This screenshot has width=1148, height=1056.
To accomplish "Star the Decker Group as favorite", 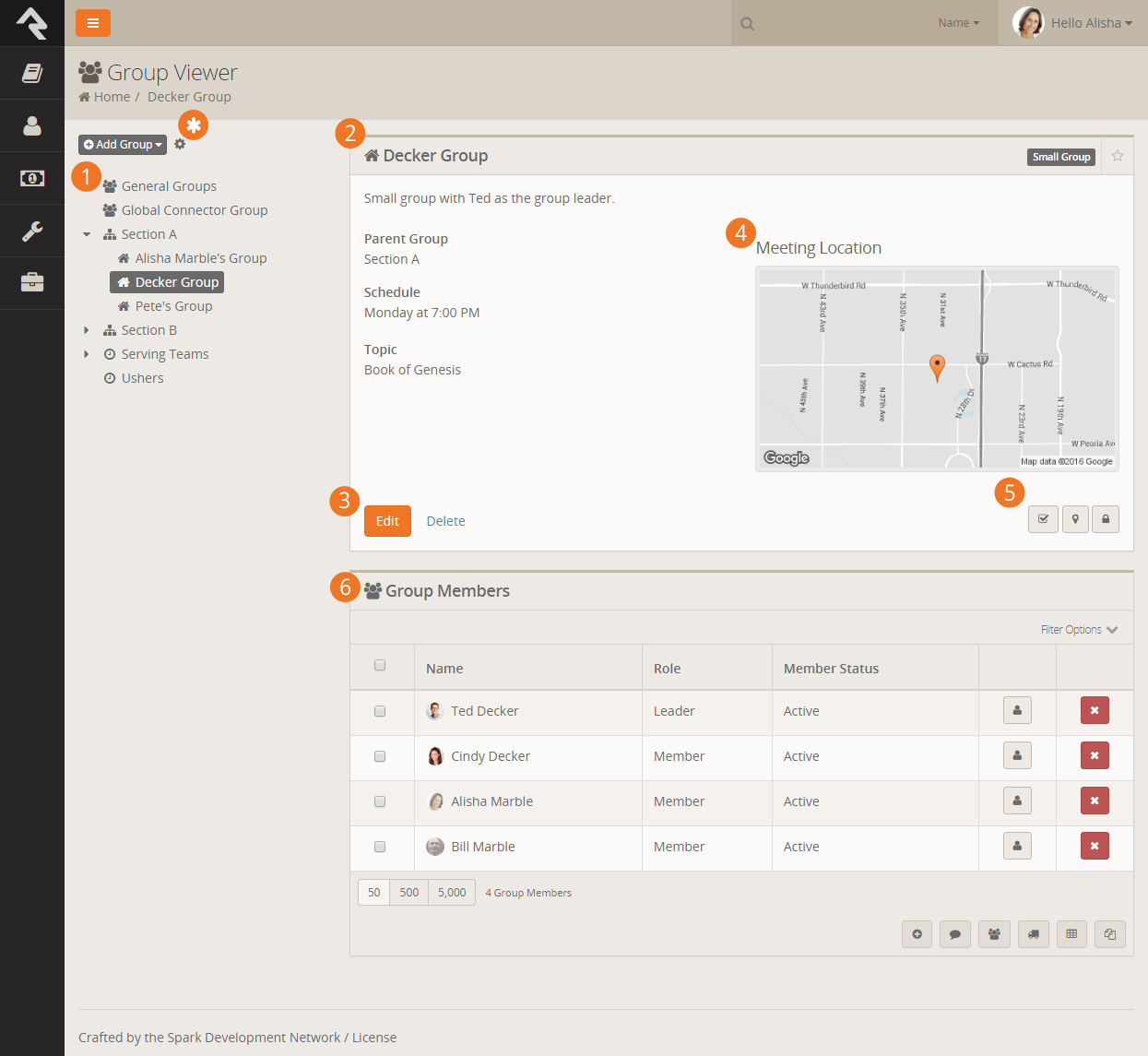I will 1118,156.
